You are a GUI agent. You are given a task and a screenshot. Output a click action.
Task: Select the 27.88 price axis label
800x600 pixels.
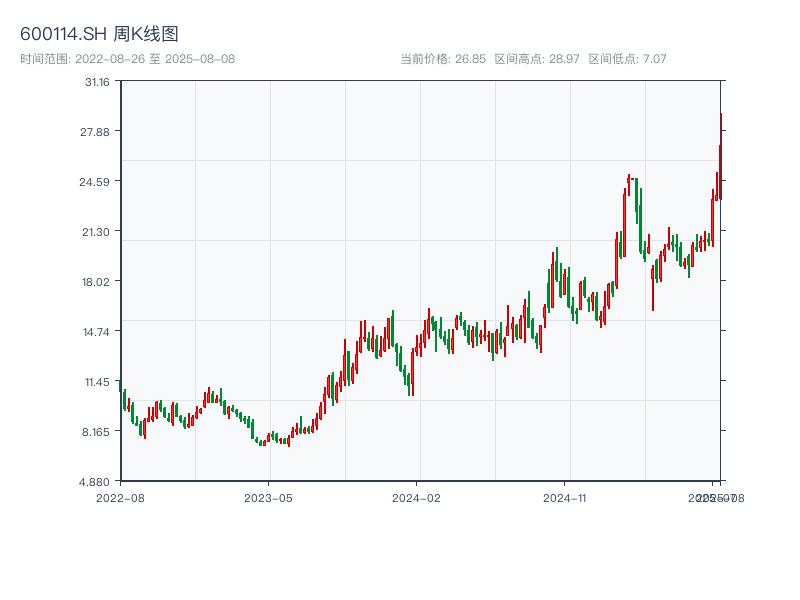point(96,131)
